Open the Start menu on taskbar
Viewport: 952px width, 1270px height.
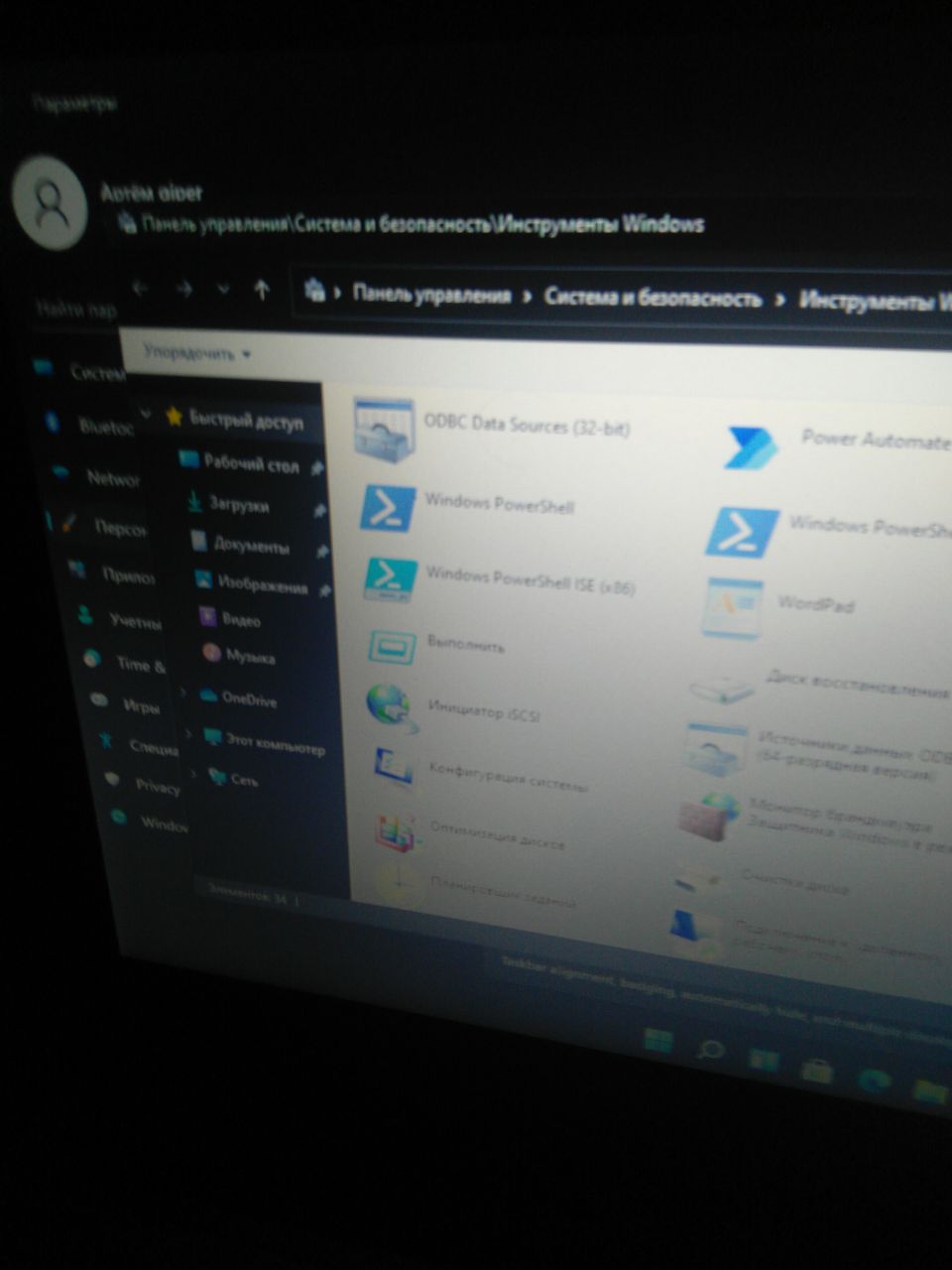click(x=656, y=1041)
